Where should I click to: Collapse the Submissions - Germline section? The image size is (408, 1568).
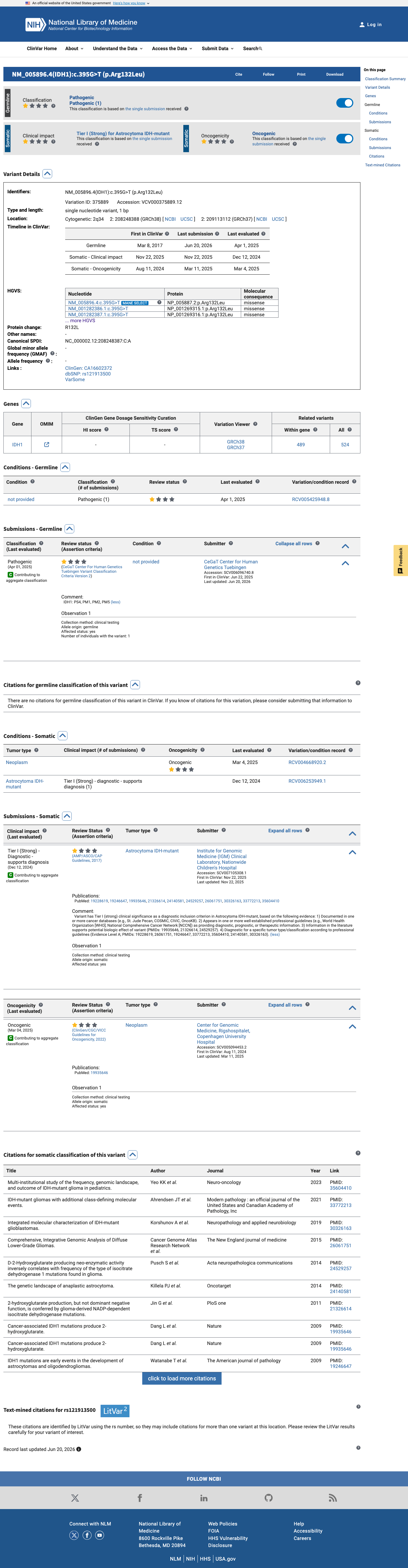coord(69,529)
